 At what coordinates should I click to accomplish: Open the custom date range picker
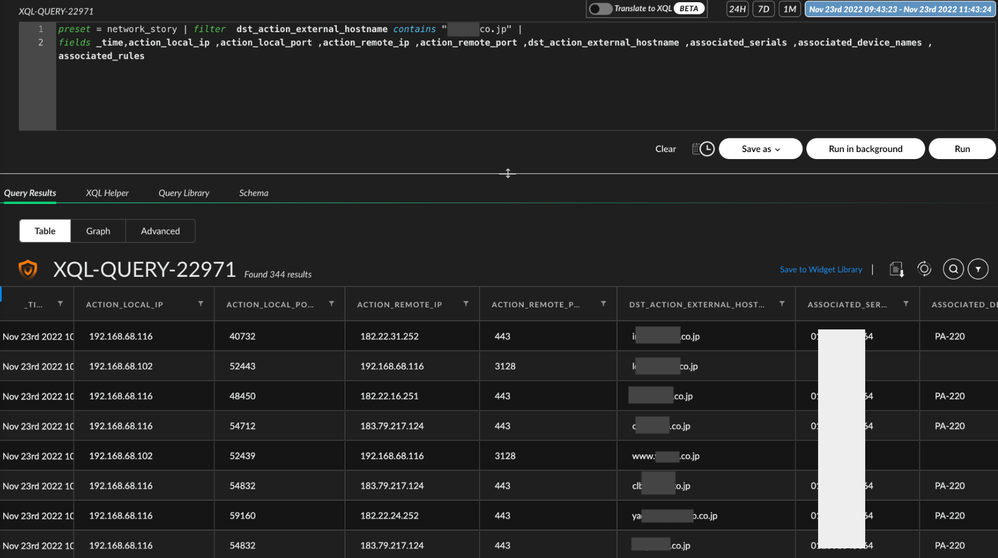(x=899, y=9)
